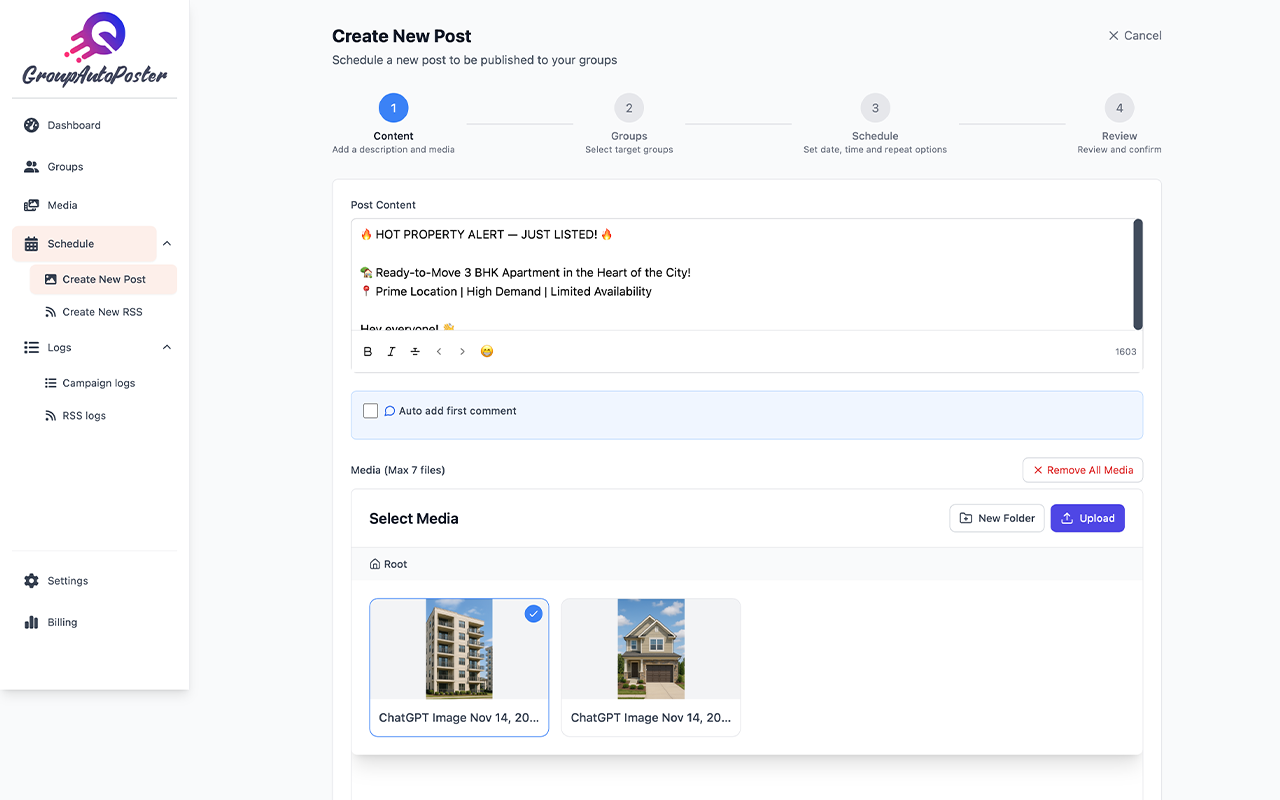
Task: Click Remove All Media button
Action: coord(1082,470)
